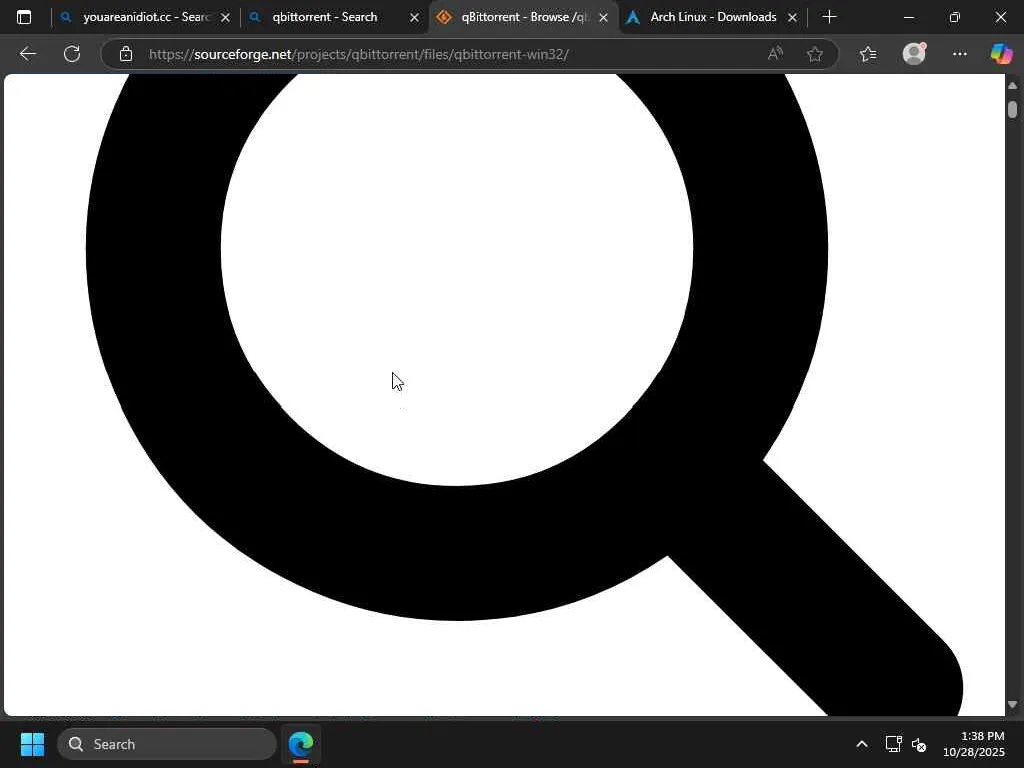This screenshot has height=768, width=1024.
Task: Open the Favorites list icon
Action: [x=868, y=54]
